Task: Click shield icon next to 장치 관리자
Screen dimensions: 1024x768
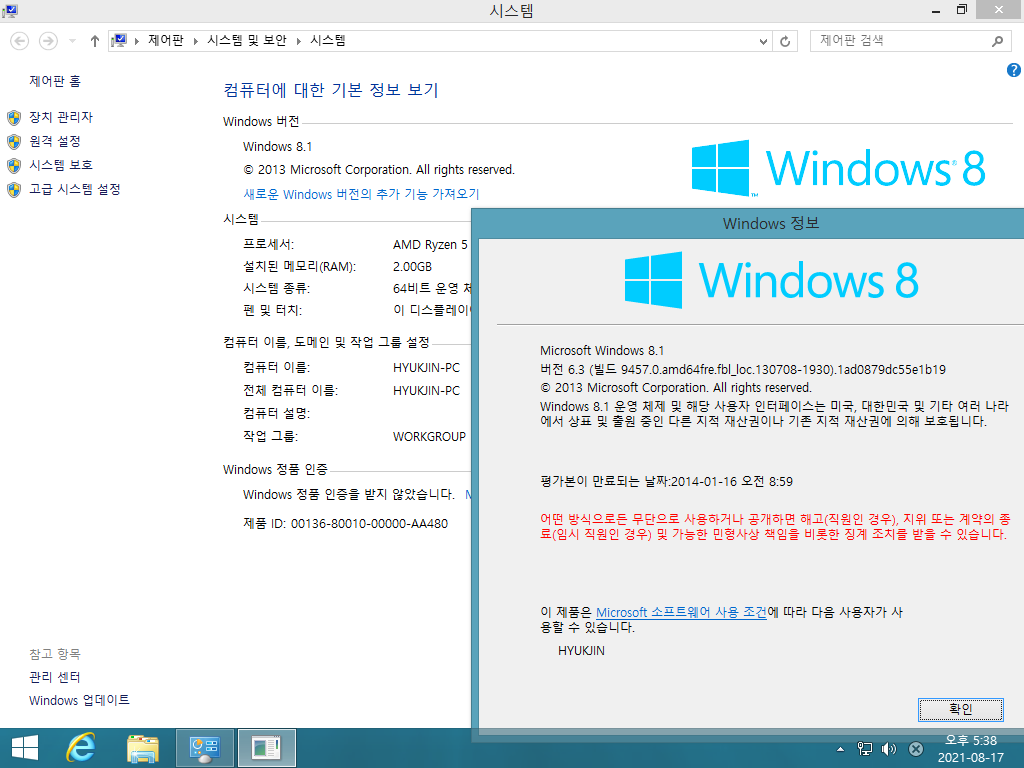Action: (x=14, y=118)
